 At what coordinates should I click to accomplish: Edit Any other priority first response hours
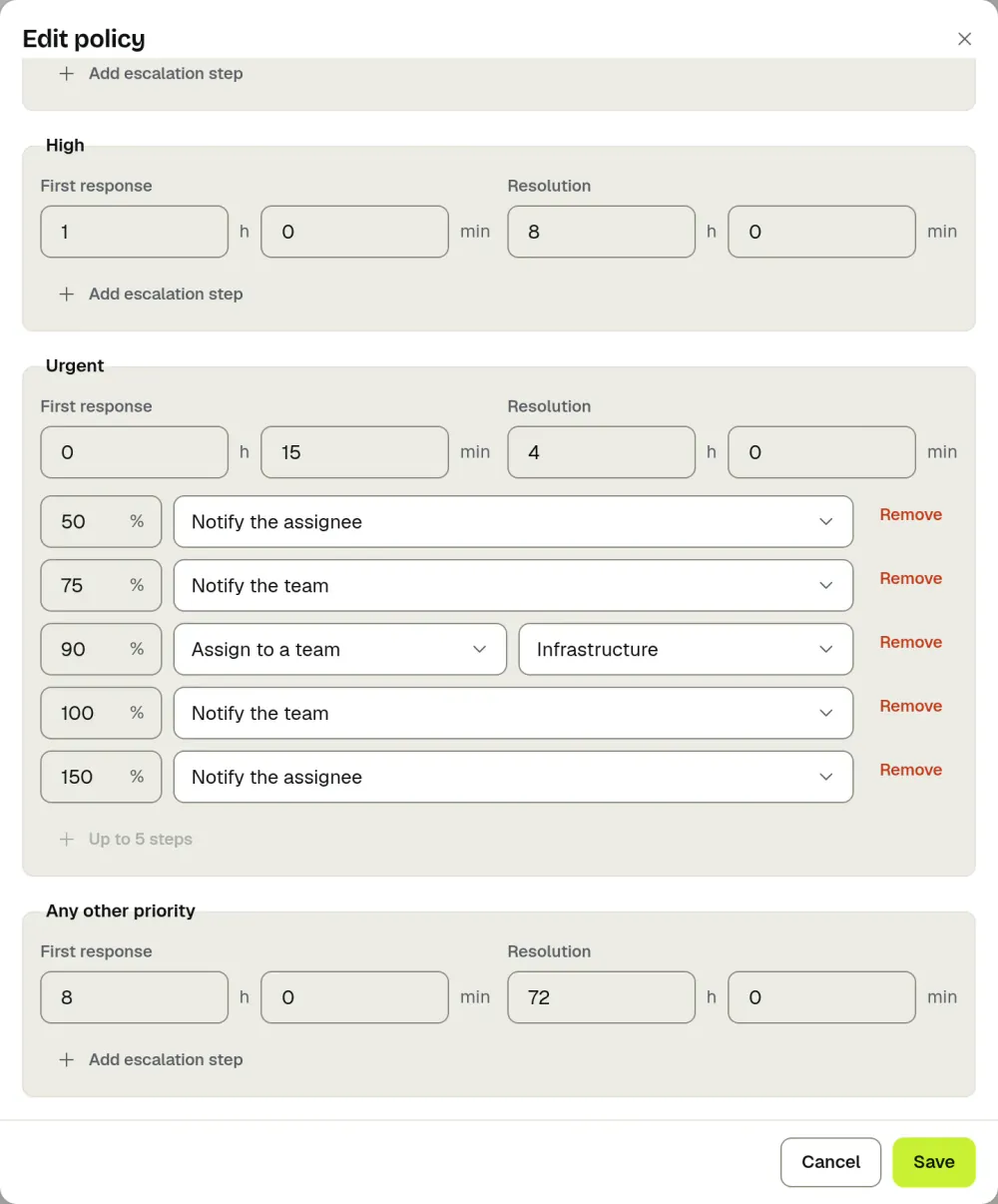[x=135, y=997]
